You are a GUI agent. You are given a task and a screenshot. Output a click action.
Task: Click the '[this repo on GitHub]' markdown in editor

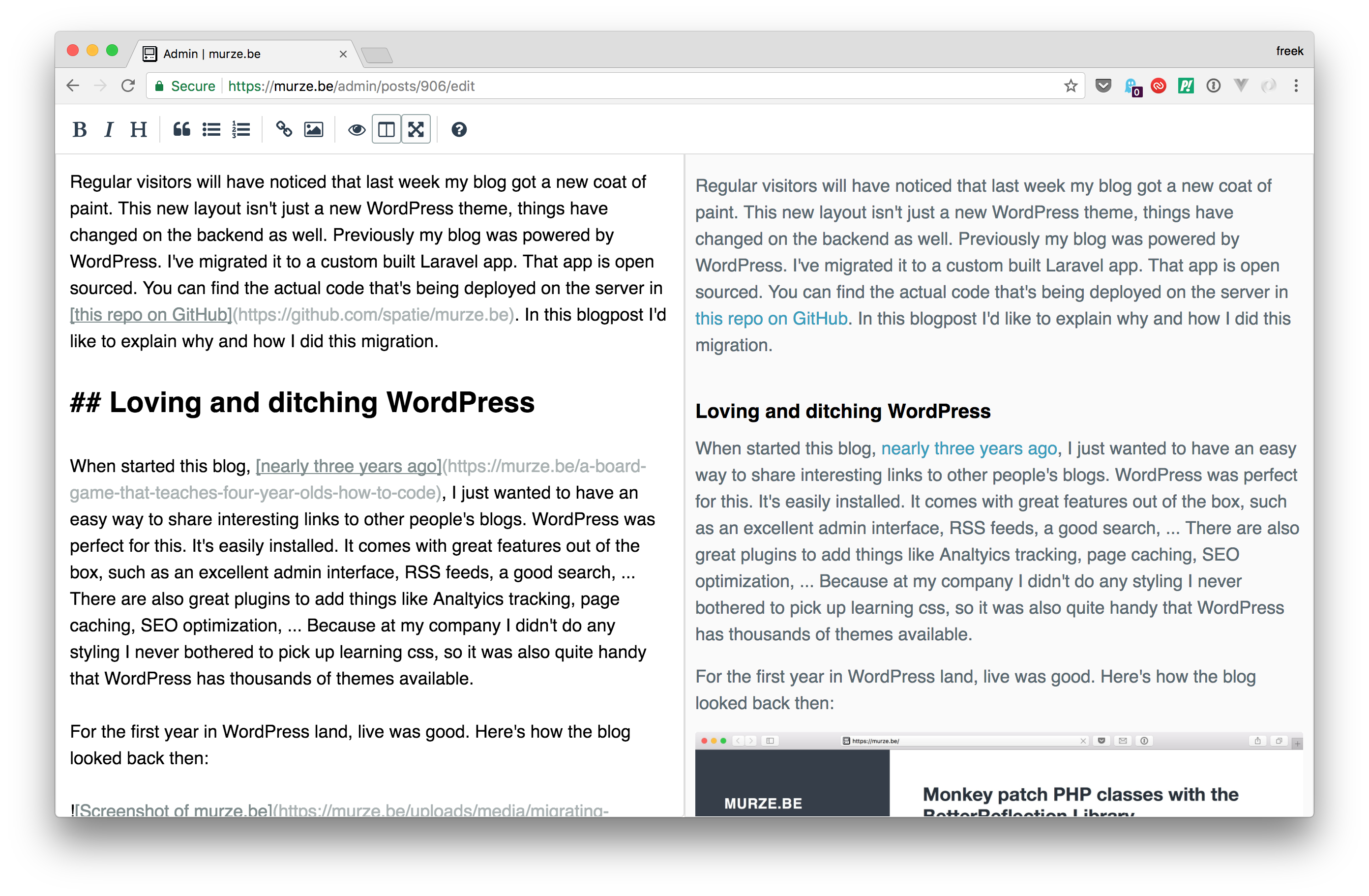click(x=150, y=315)
